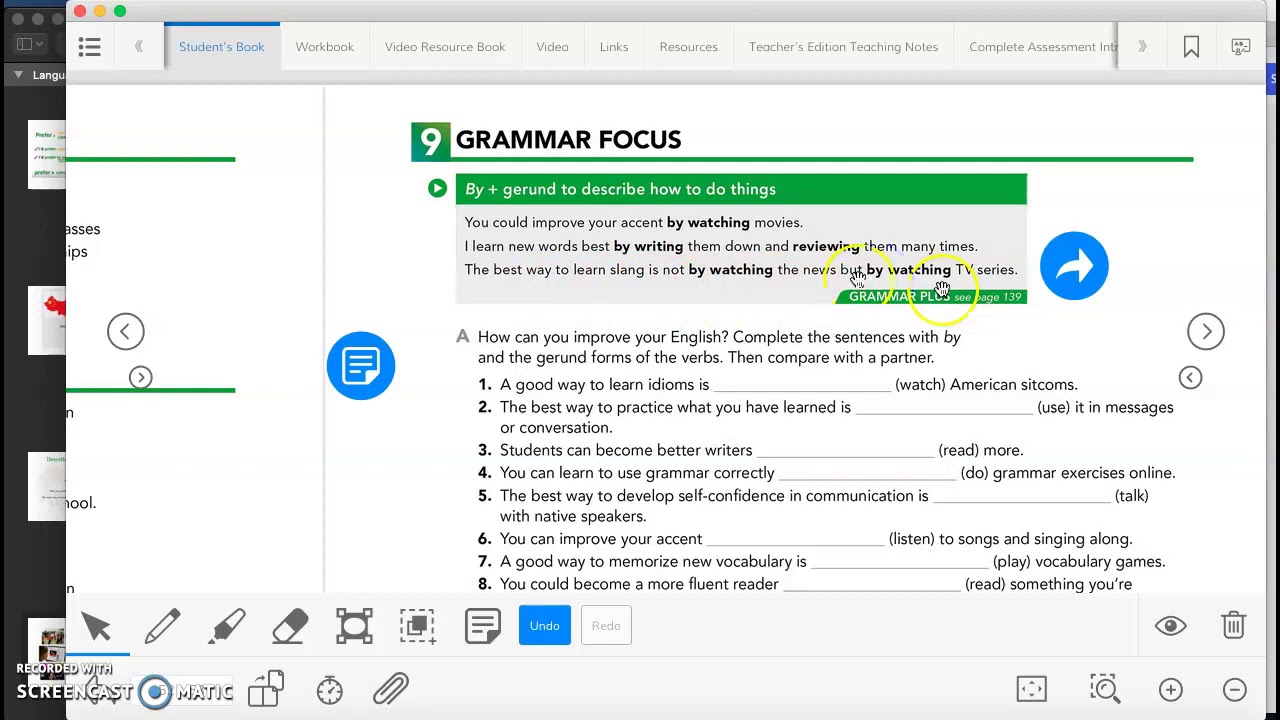Click 'By + gerund to describe how to do things'

[620, 189]
